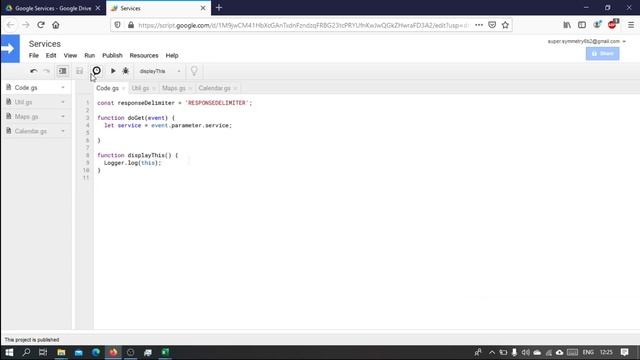Close the Util.gs editor tab
This screenshot has width=640, height=360.
pos(154,89)
